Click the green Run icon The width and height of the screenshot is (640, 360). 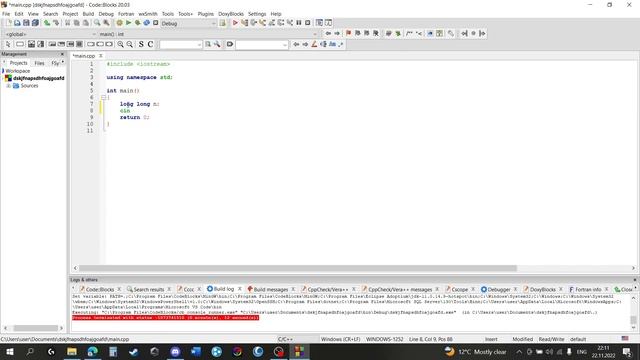coord(129,23)
